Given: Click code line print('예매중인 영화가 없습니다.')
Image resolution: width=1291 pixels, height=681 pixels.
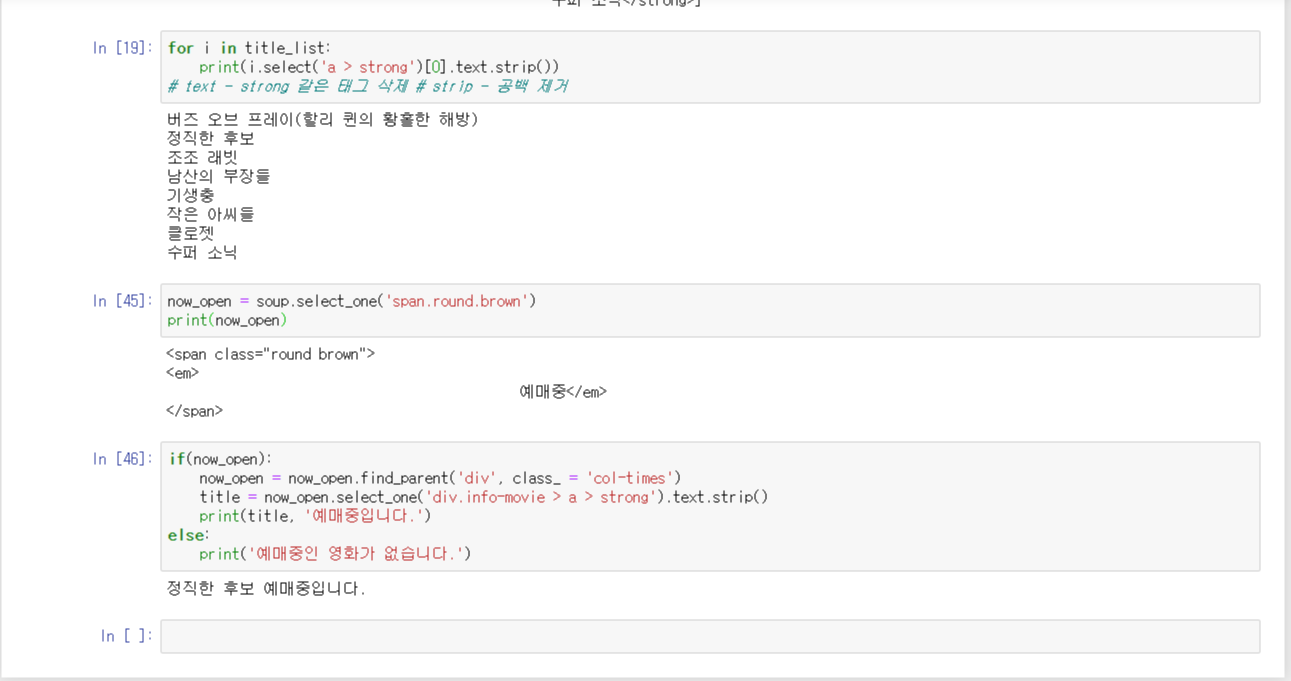Looking at the screenshot, I should point(335,554).
